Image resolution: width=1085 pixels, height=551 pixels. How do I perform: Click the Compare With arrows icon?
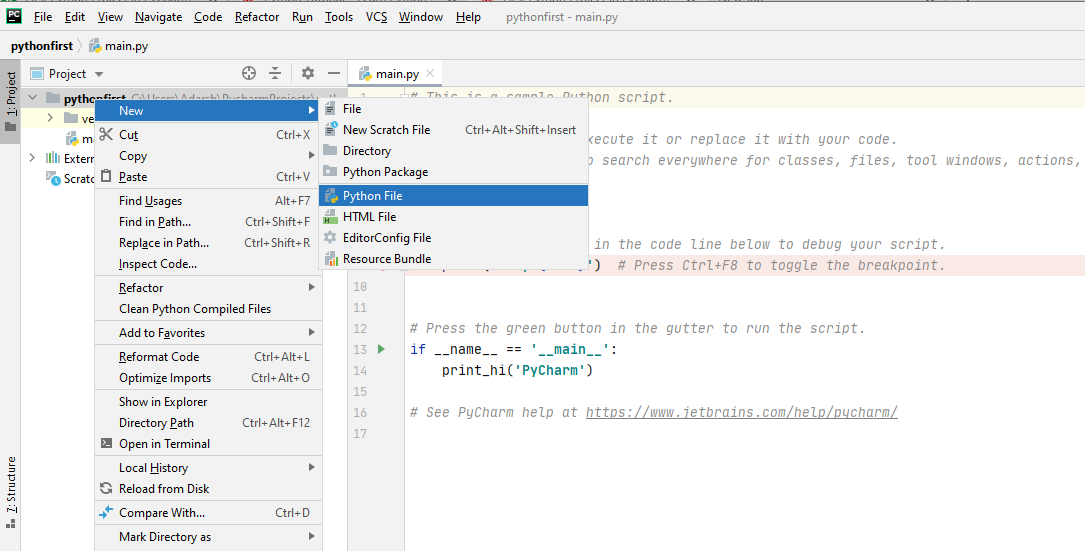pos(106,512)
